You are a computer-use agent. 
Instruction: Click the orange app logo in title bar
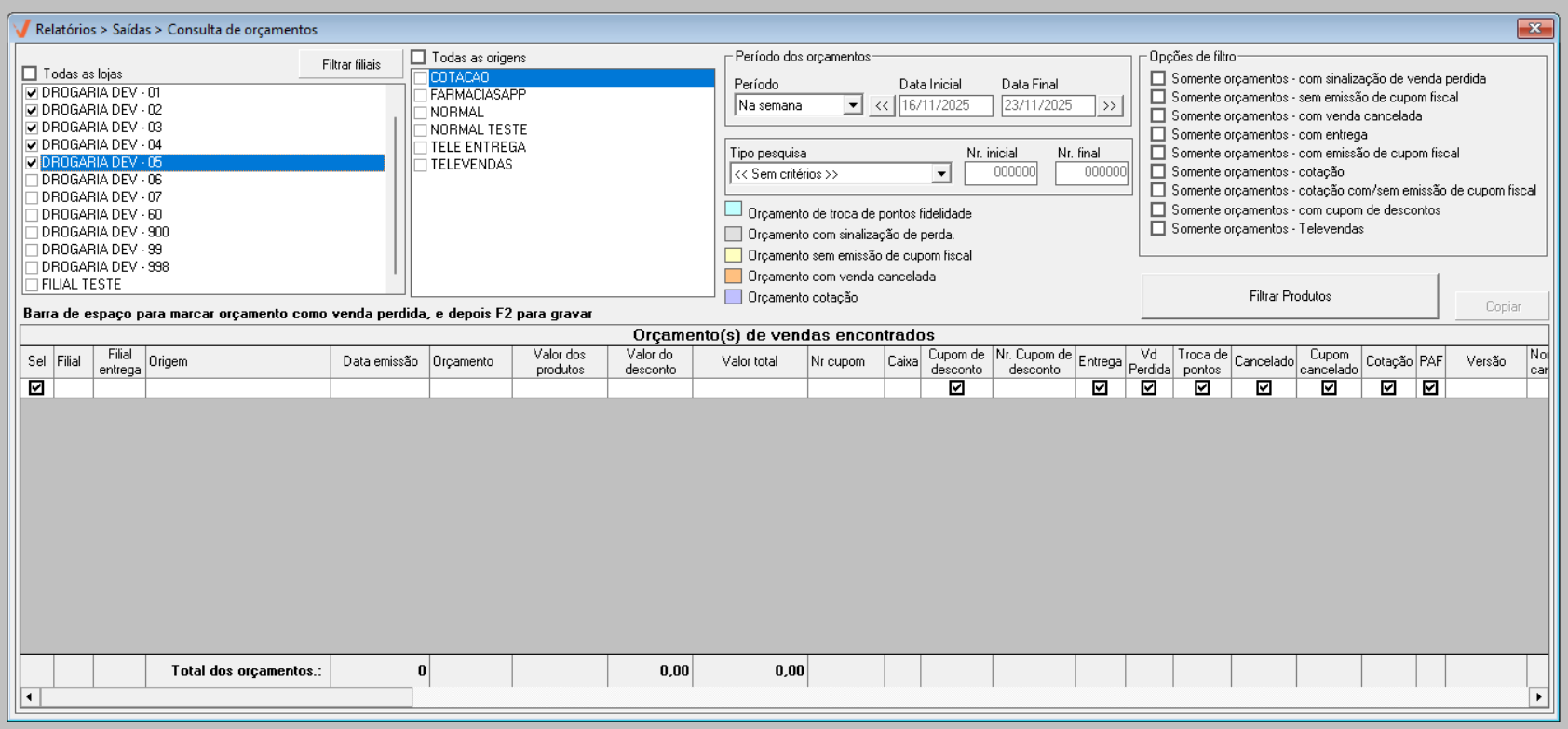[22, 29]
